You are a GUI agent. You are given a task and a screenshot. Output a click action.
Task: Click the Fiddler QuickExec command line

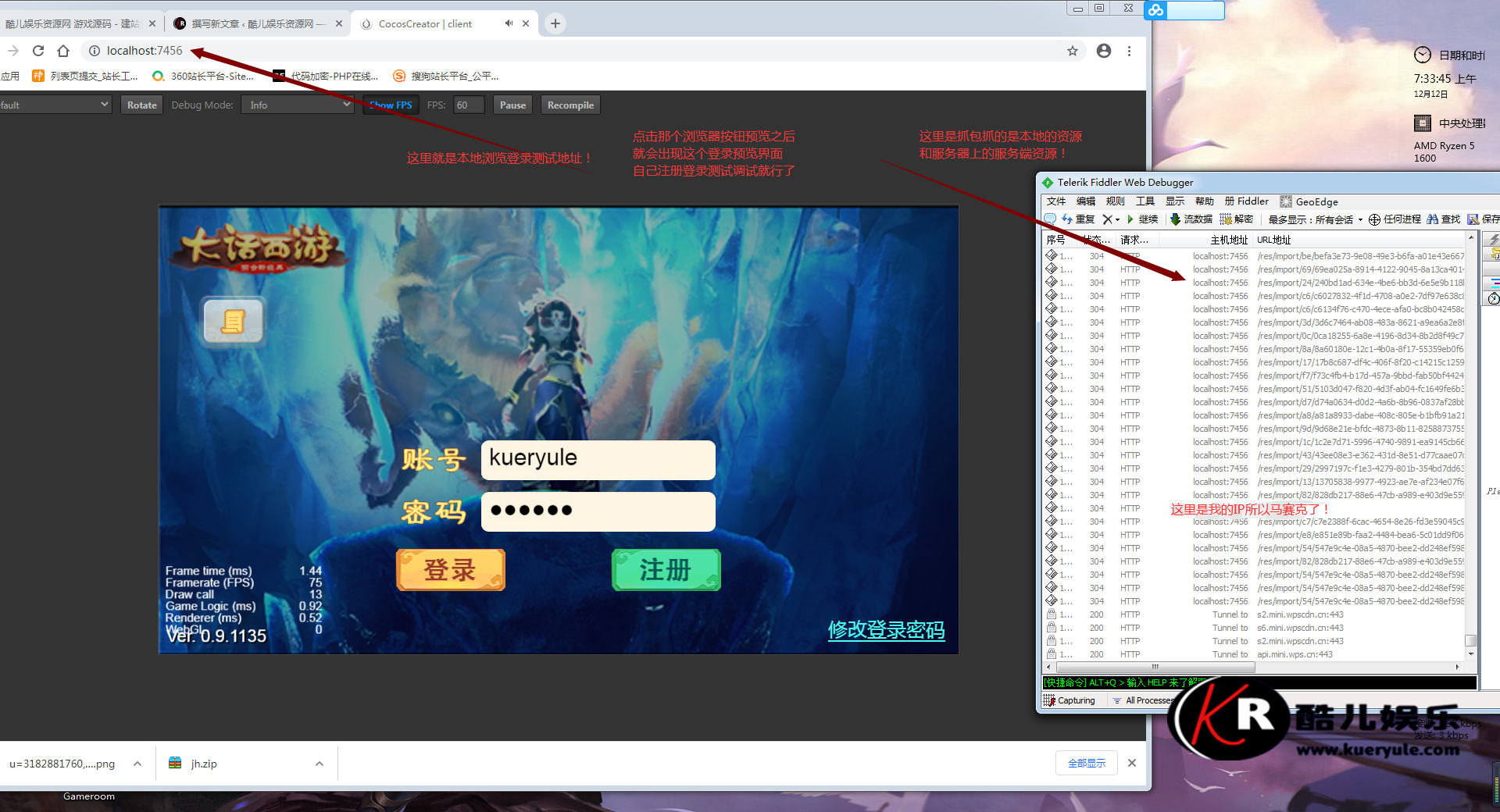[x=1259, y=682]
